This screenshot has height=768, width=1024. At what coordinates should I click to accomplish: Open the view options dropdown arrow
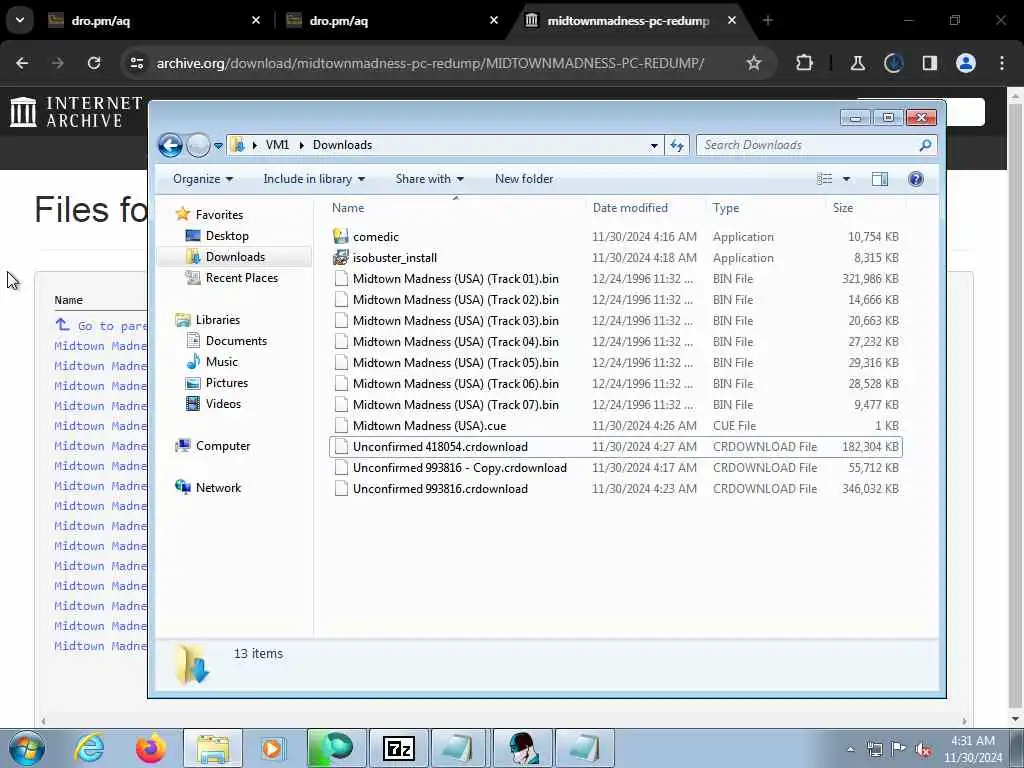click(846, 179)
